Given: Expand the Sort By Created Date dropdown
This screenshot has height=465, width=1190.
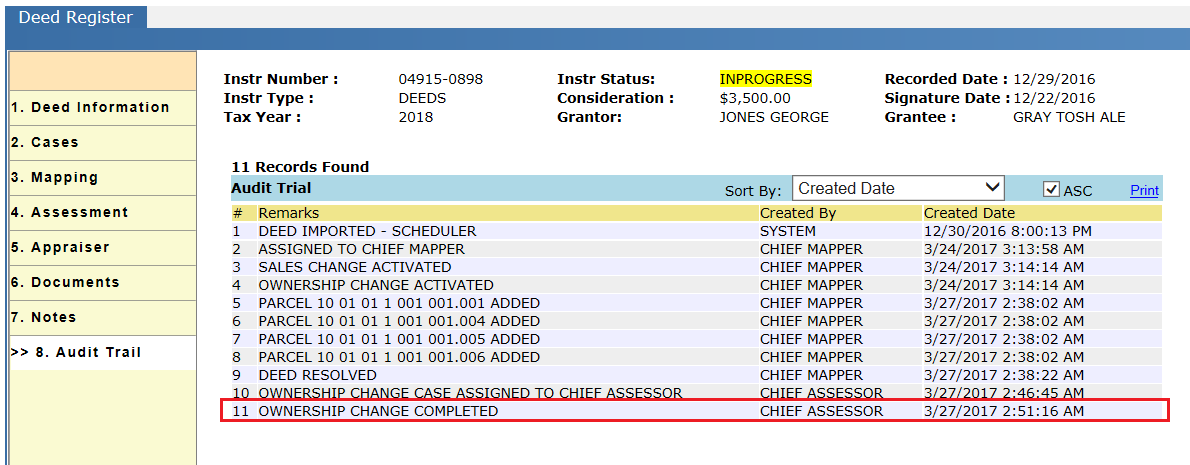Looking at the screenshot, I should [x=899, y=188].
